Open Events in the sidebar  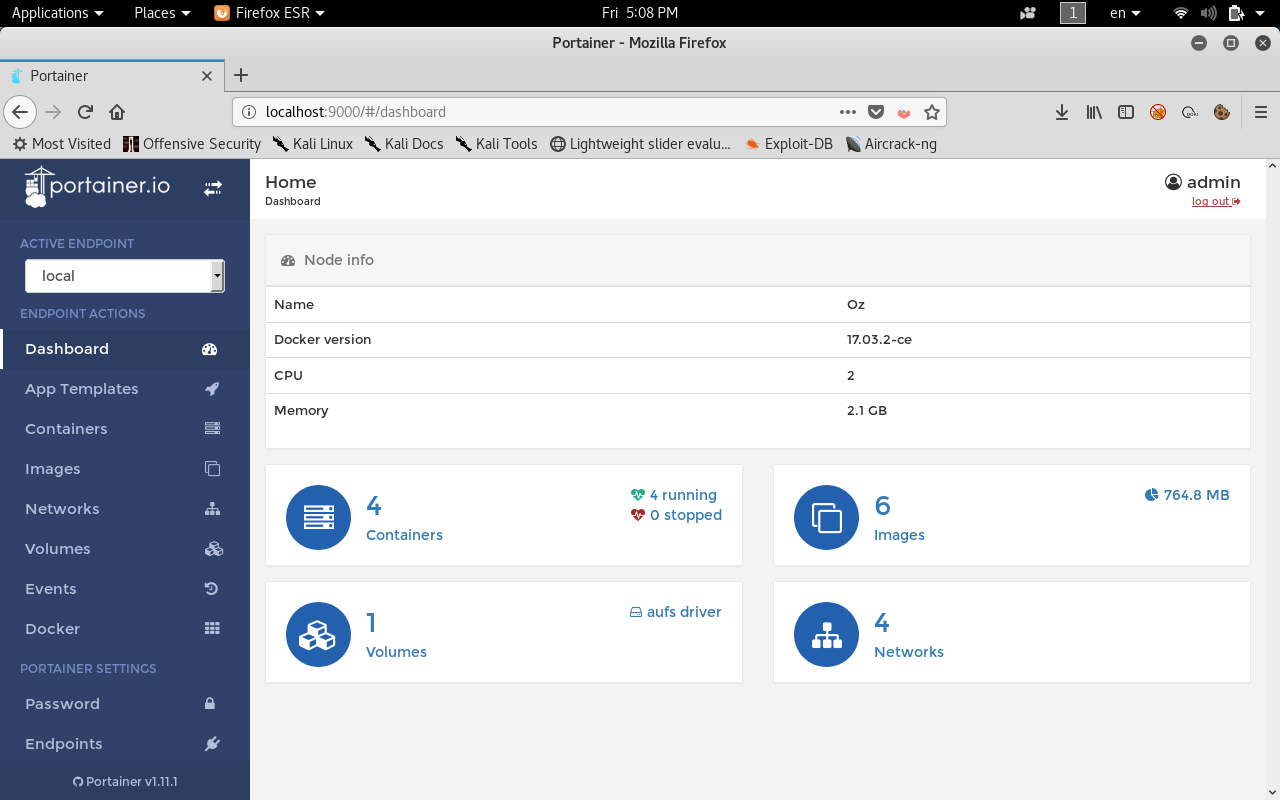click(x=51, y=589)
